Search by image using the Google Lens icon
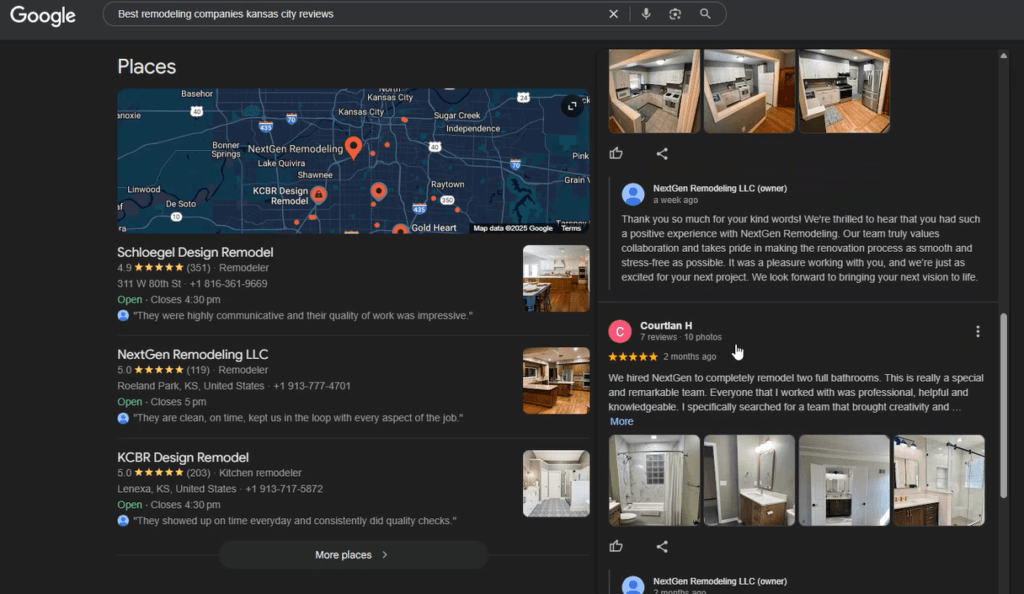 click(x=675, y=14)
